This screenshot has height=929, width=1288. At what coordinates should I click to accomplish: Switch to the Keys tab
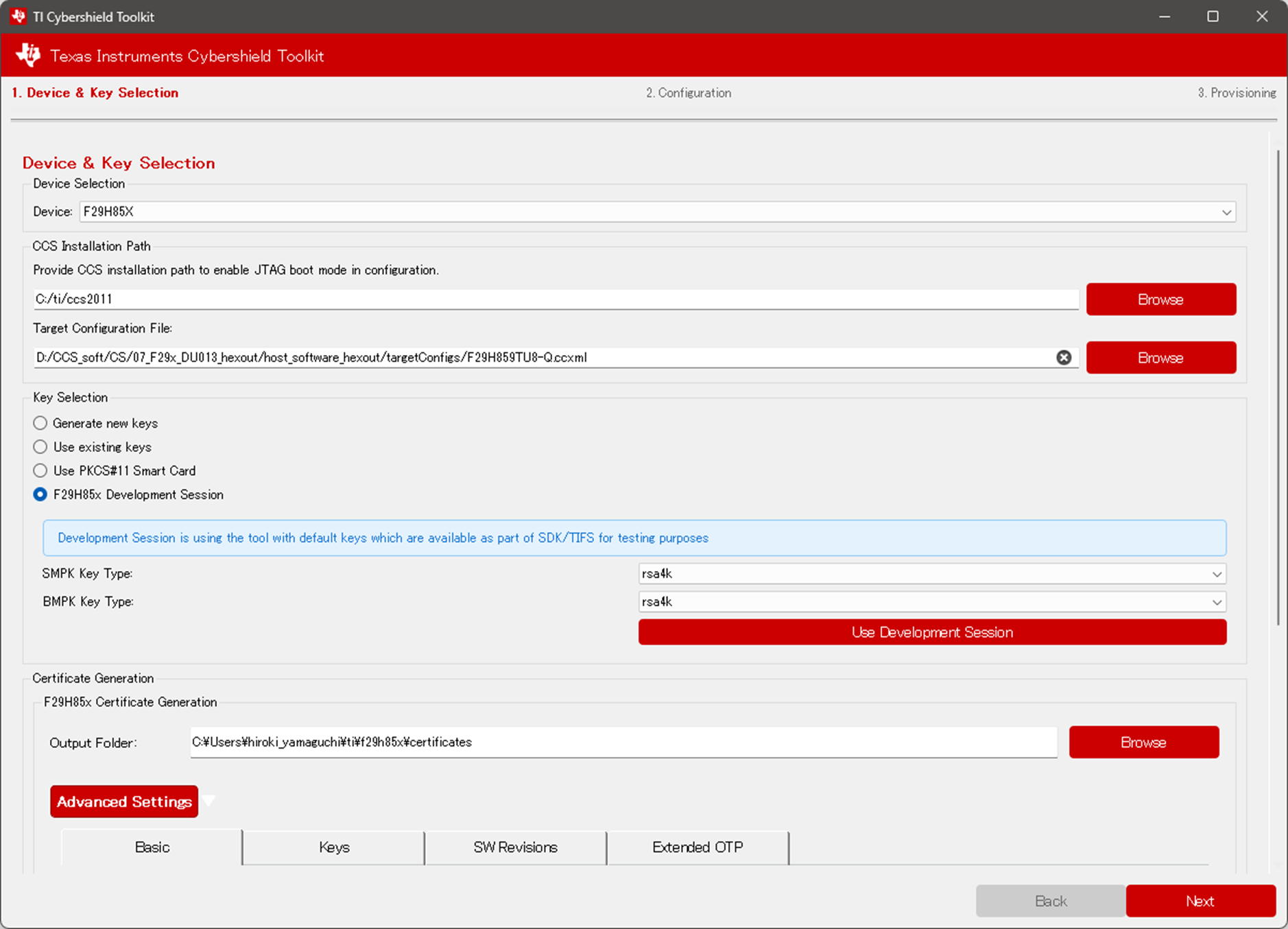pos(334,847)
